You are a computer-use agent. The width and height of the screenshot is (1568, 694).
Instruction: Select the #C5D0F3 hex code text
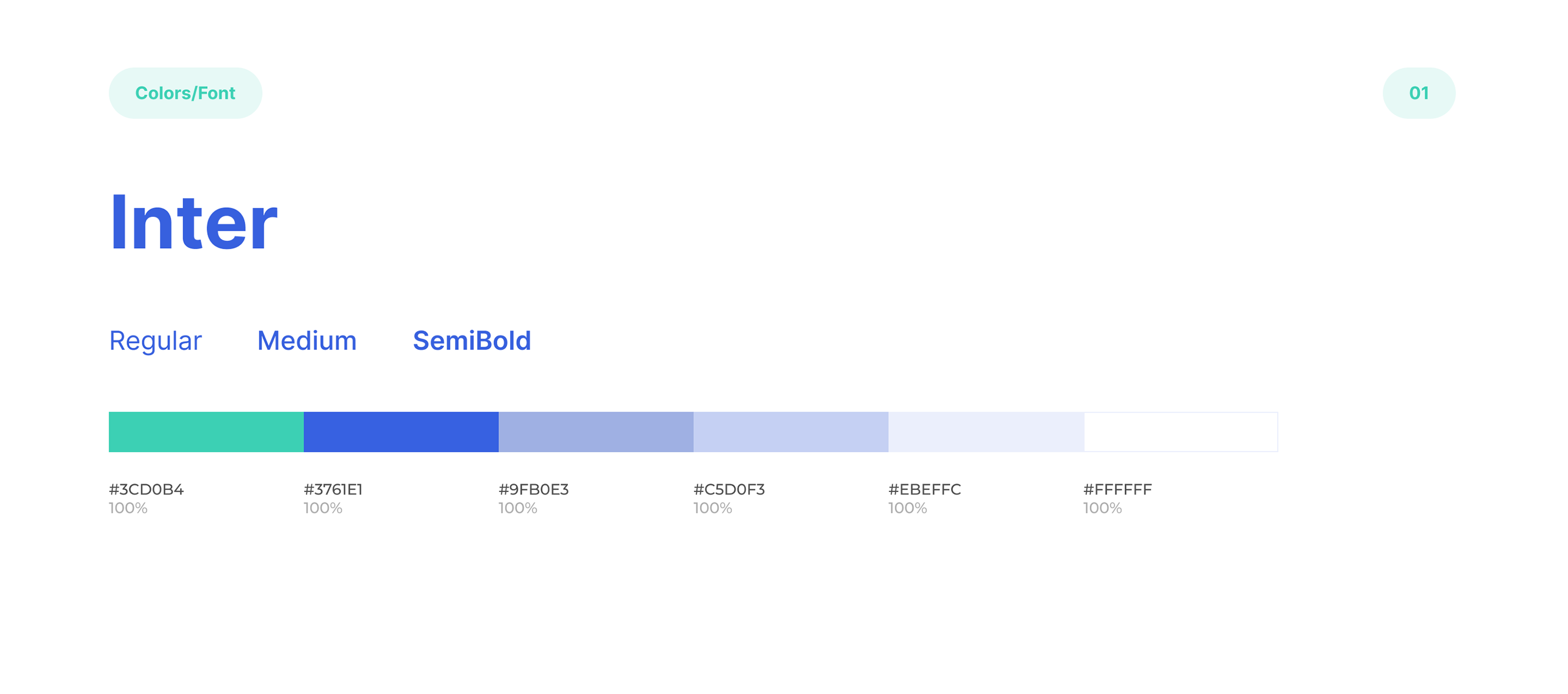click(729, 490)
